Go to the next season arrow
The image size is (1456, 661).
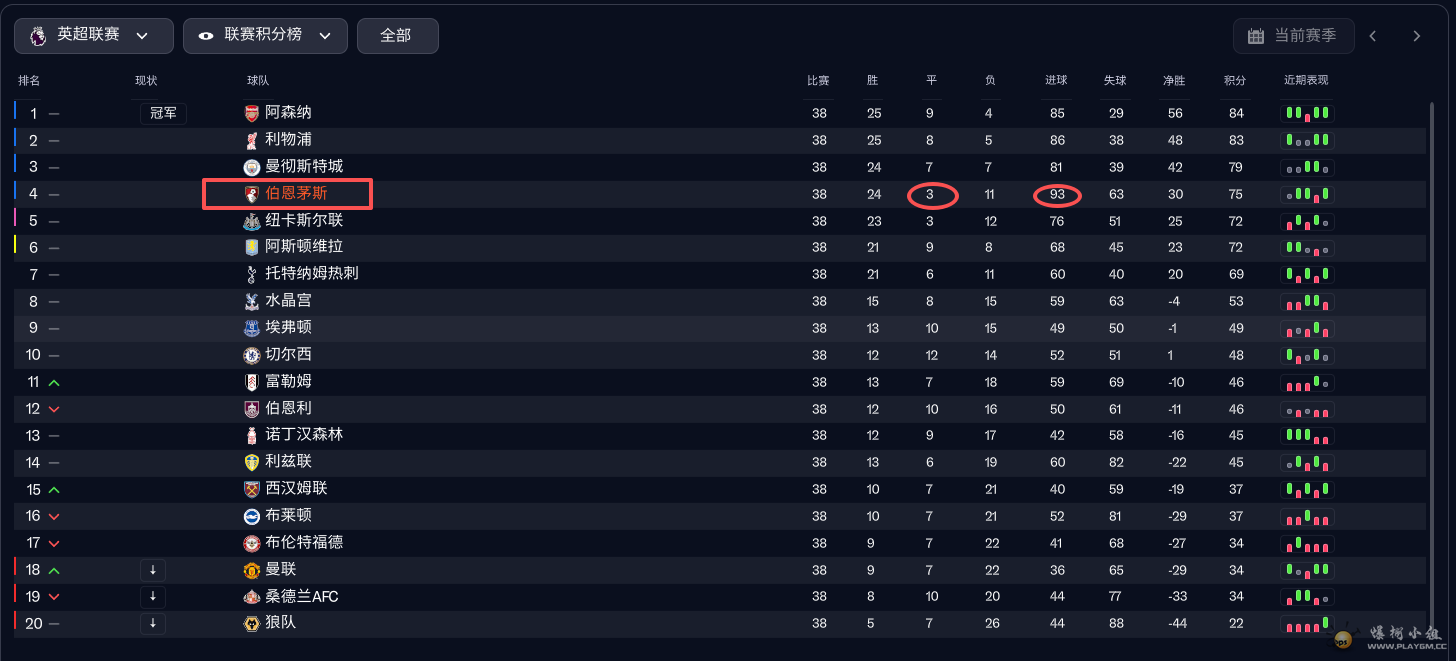tap(1416, 36)
